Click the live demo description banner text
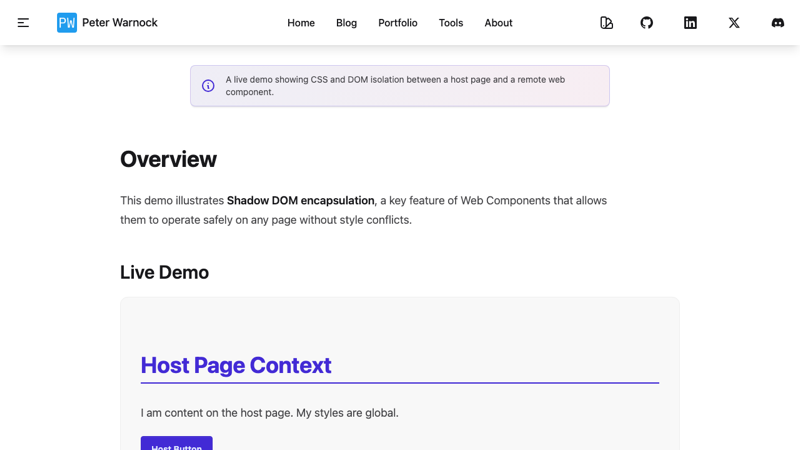 point(395,86)
